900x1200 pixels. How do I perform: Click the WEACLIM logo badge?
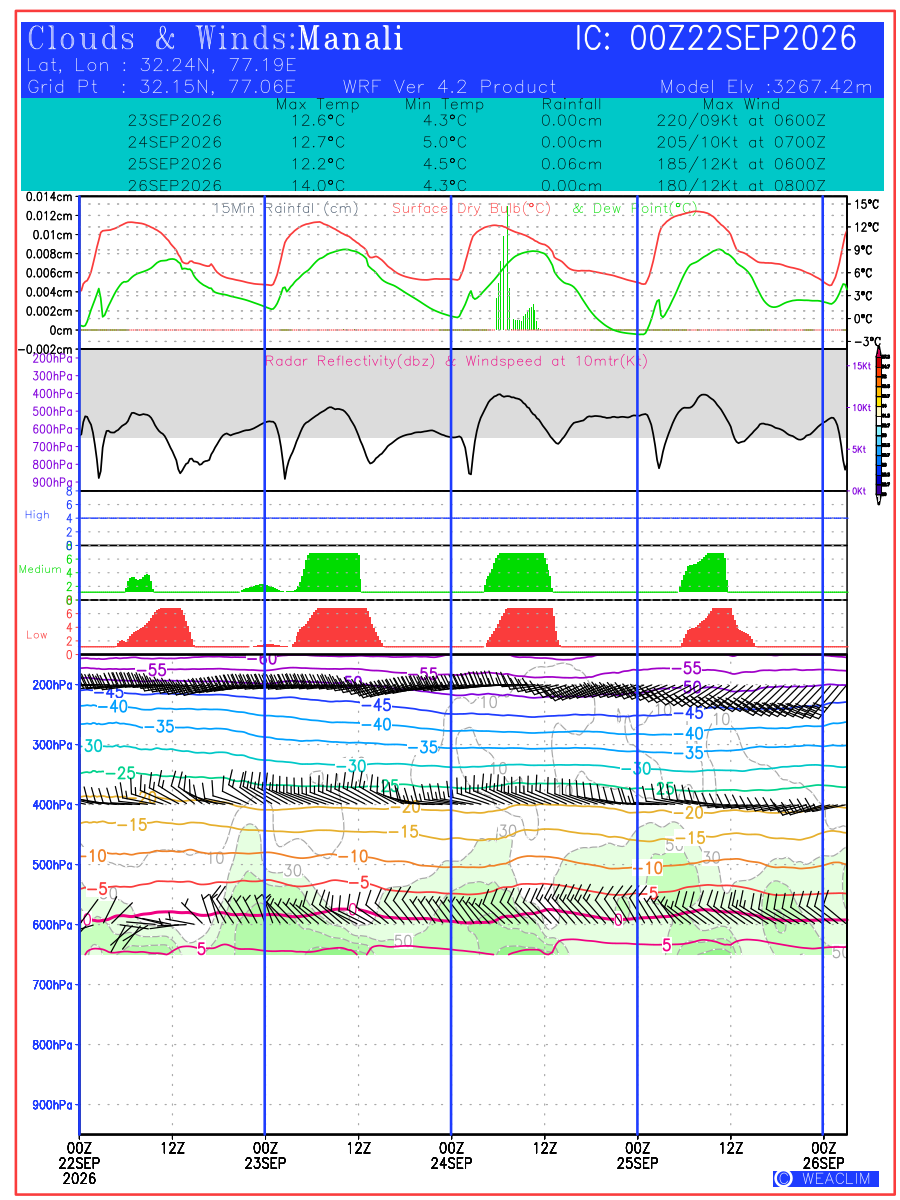click(826, 1178)
